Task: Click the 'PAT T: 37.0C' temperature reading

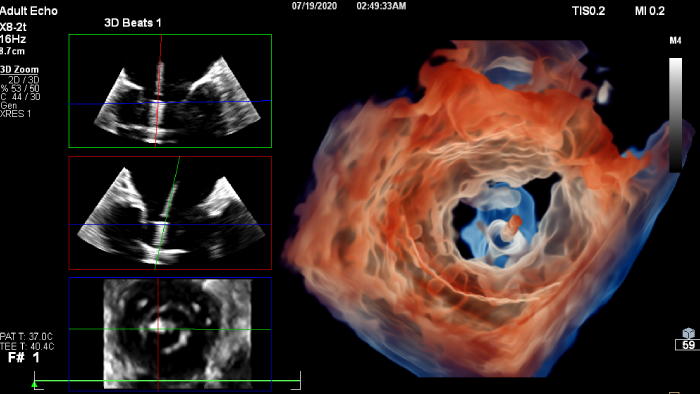Action: coord(26,336)
